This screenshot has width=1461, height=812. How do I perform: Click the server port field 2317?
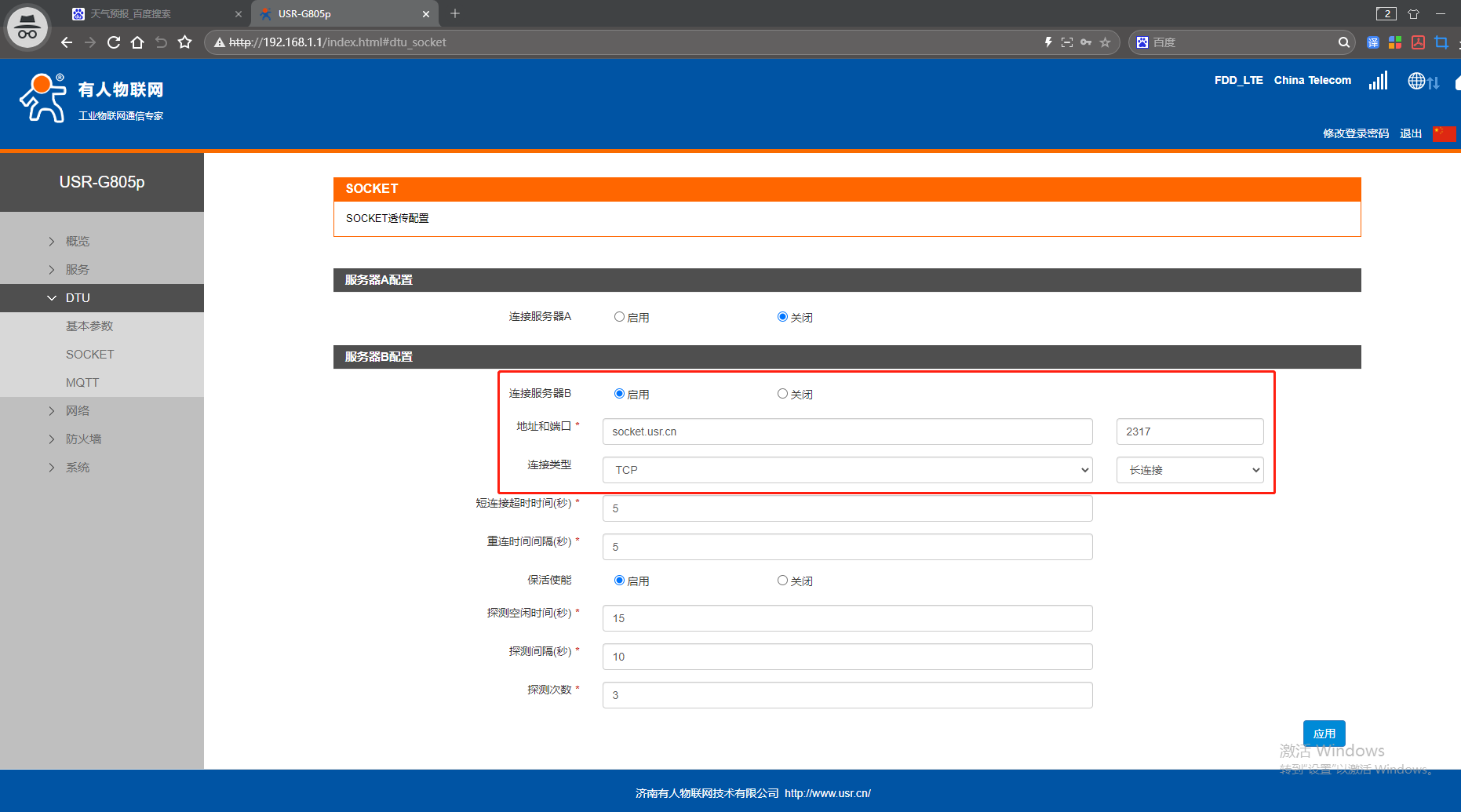coord(1190,431)
